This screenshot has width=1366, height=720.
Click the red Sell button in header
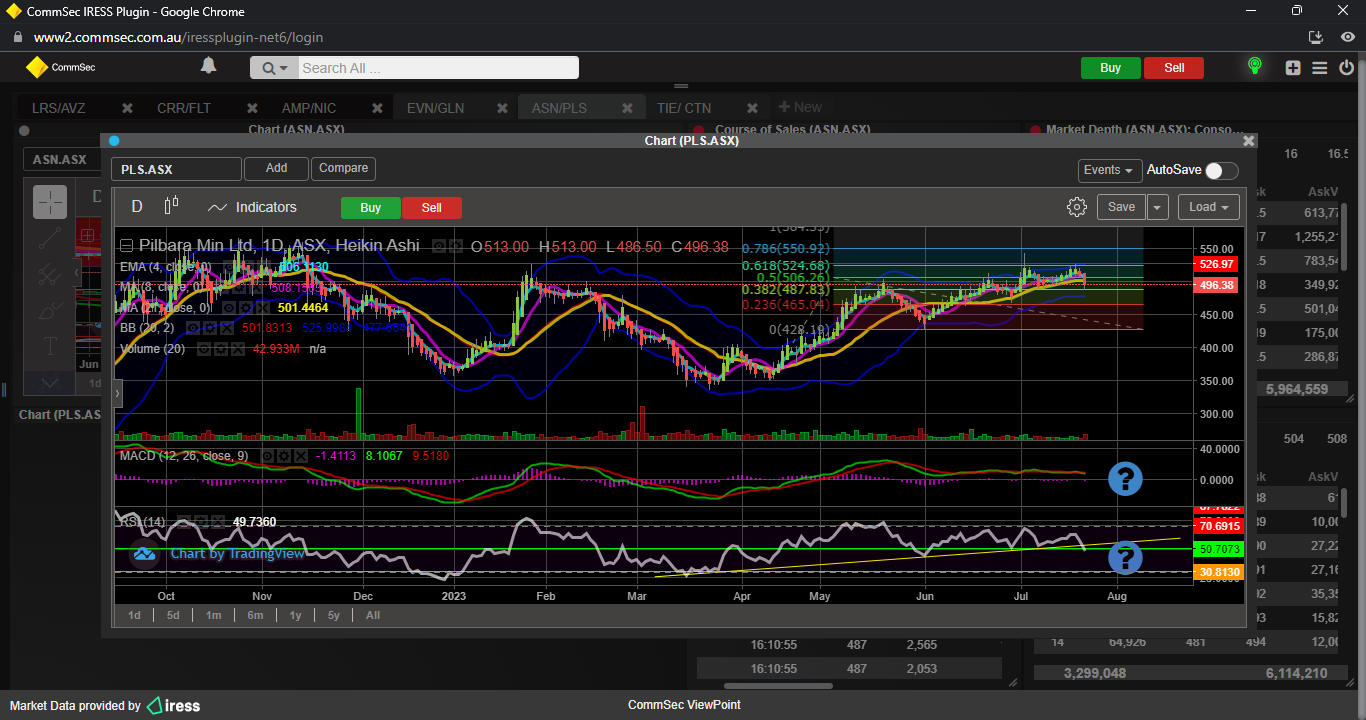click(1174, 68)
